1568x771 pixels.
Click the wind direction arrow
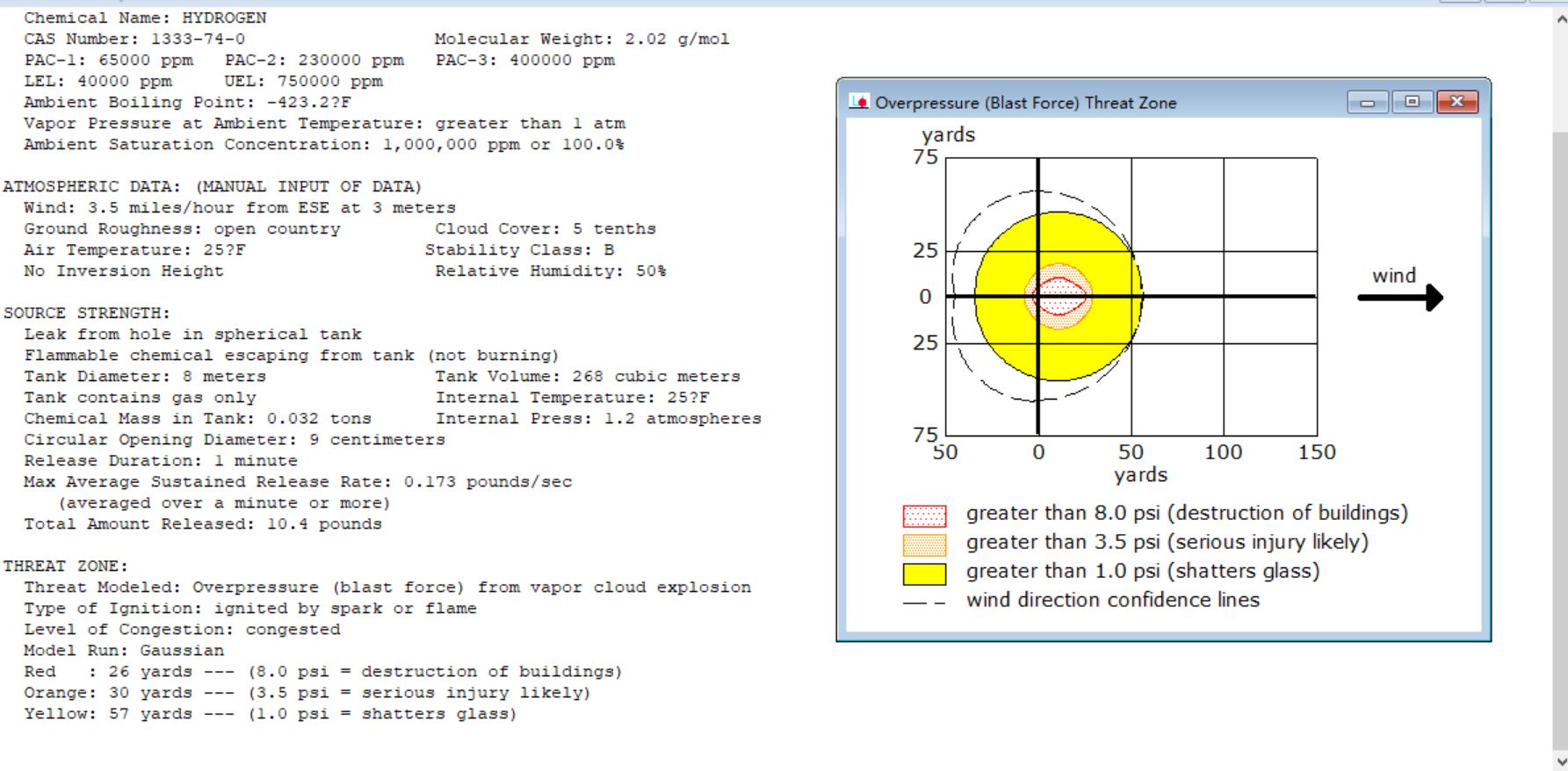(x=1400, y=298)
